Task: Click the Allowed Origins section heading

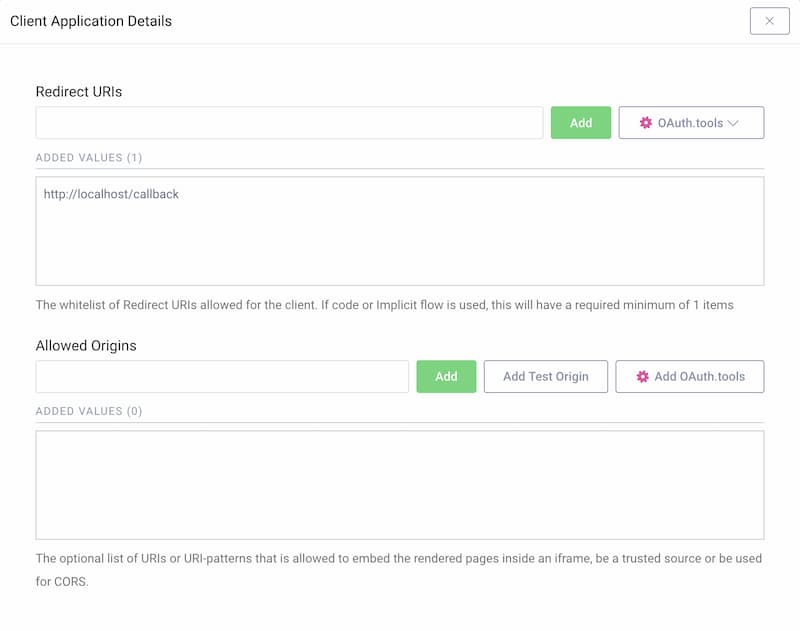Action: point(86,345)
